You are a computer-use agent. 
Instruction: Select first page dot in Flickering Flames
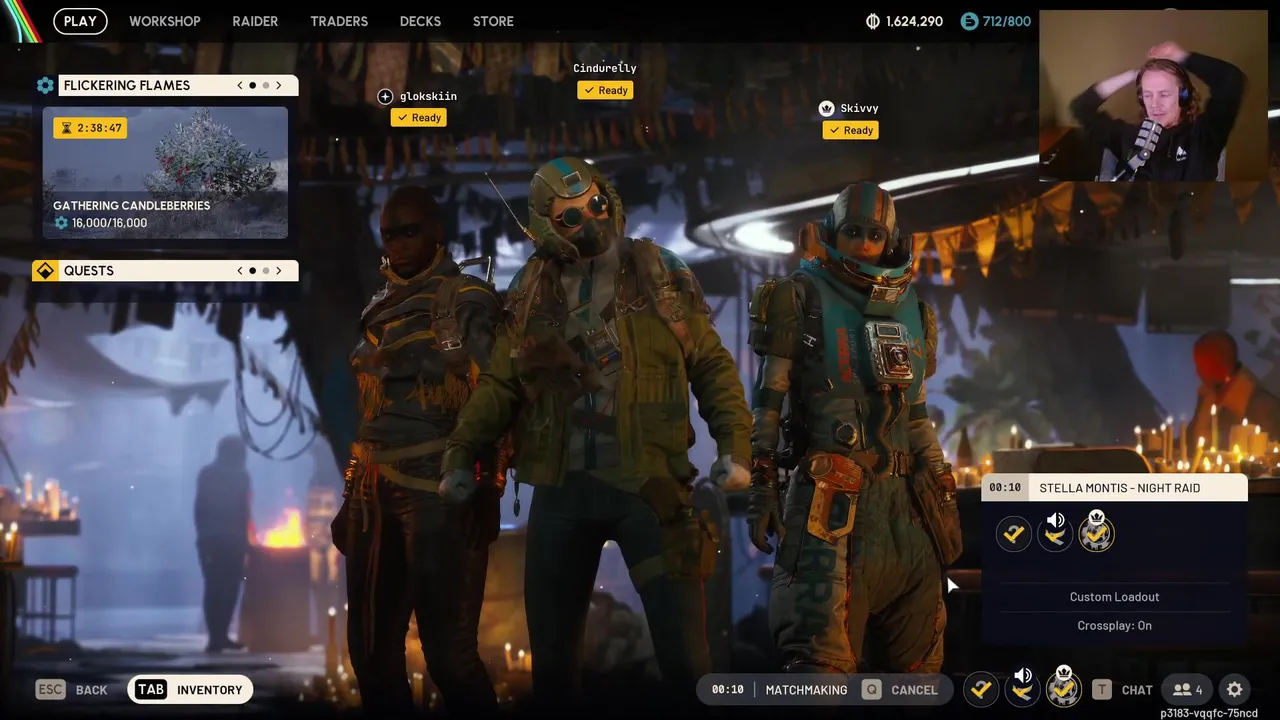253,85
